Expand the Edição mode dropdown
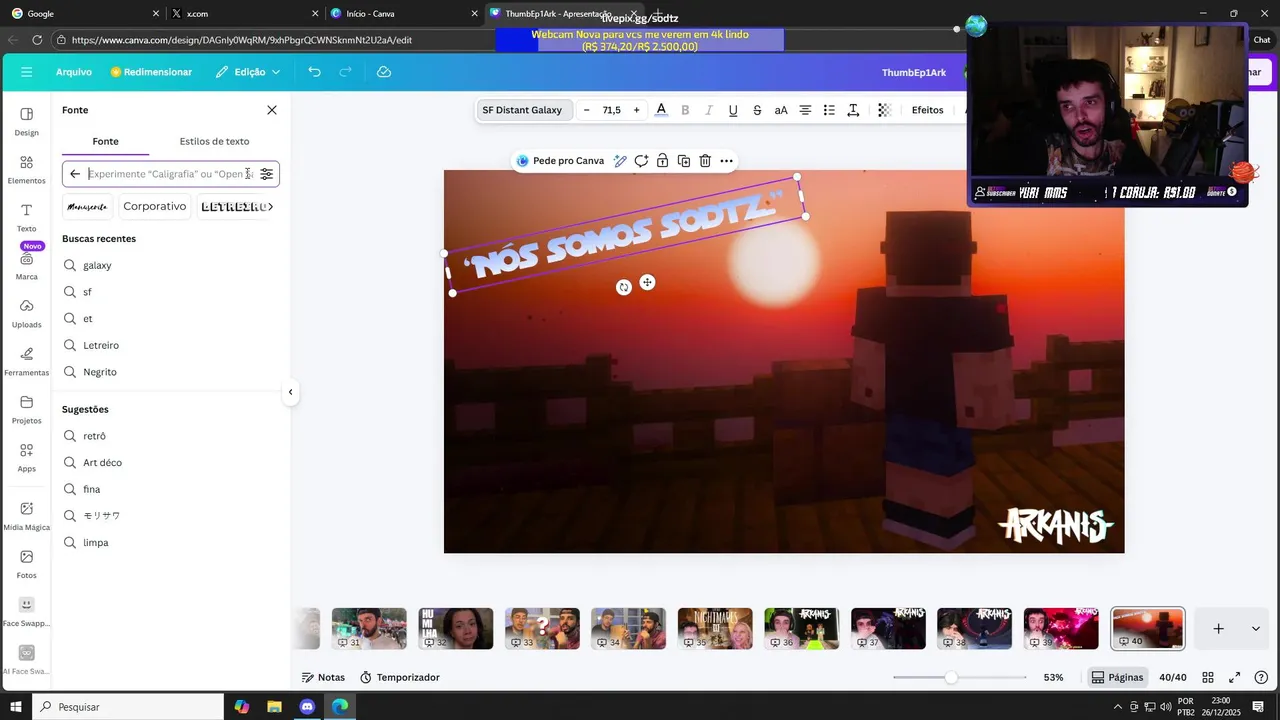Viewport: 1280px width, 720px height. (248, 72)
